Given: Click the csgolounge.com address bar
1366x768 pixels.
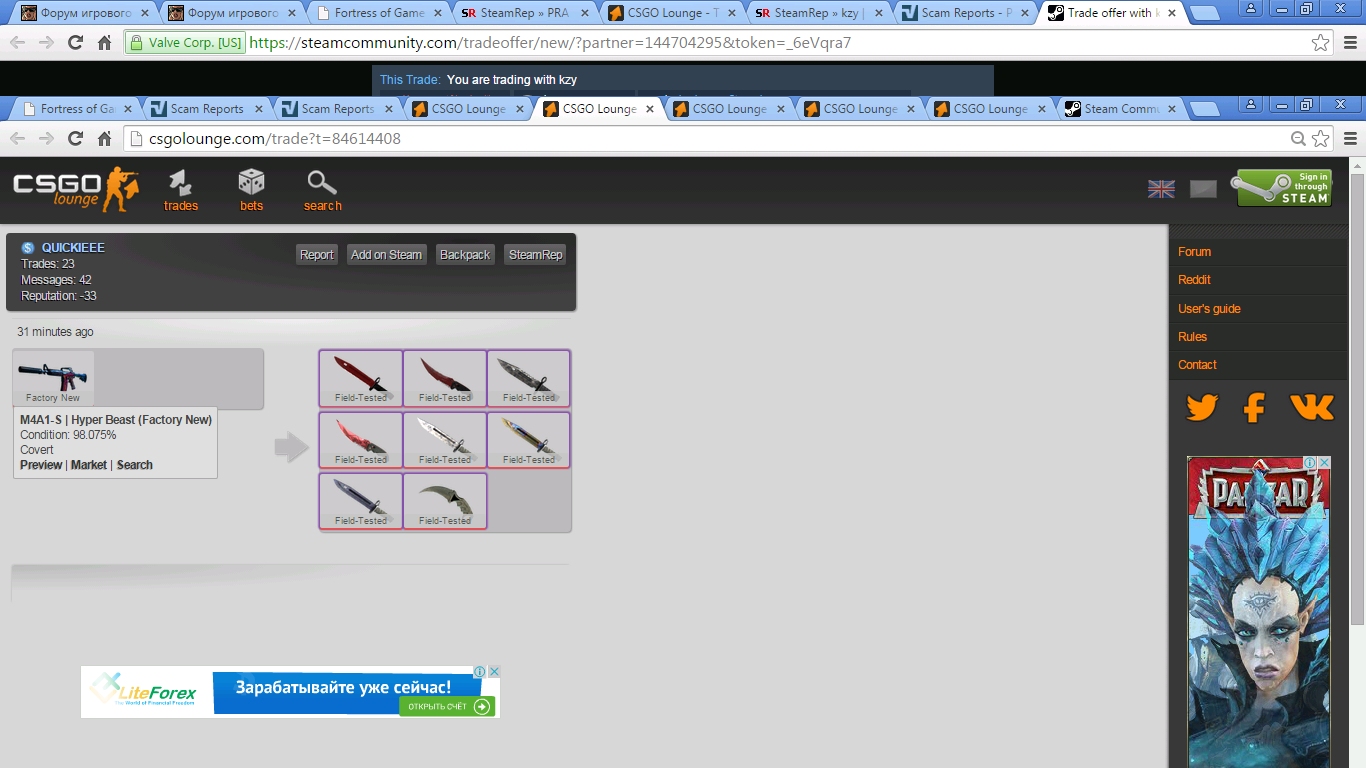Looking at the screenshot, I should click(x=700, y=139).
